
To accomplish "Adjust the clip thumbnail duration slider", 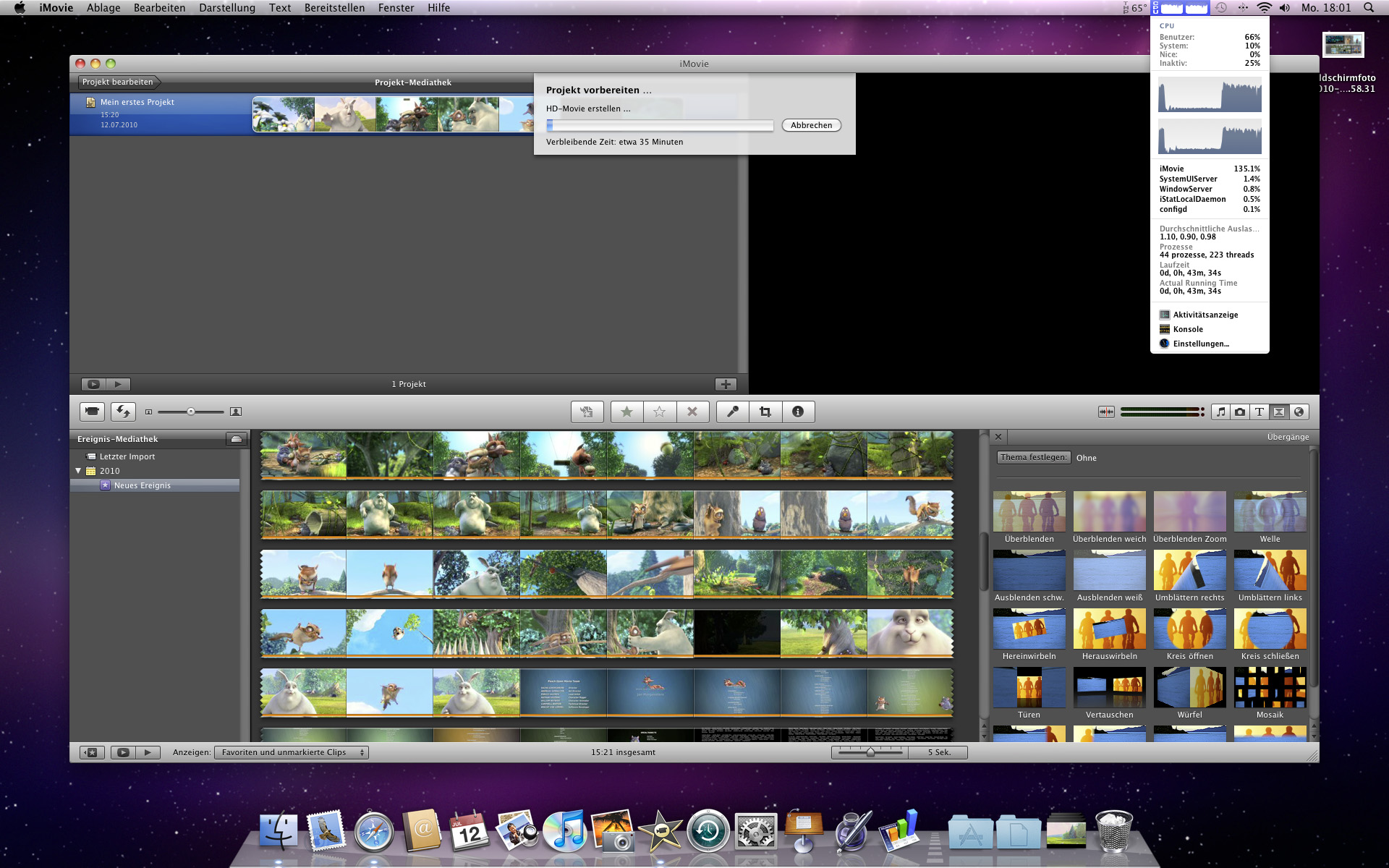I will [x=870, y=752].
